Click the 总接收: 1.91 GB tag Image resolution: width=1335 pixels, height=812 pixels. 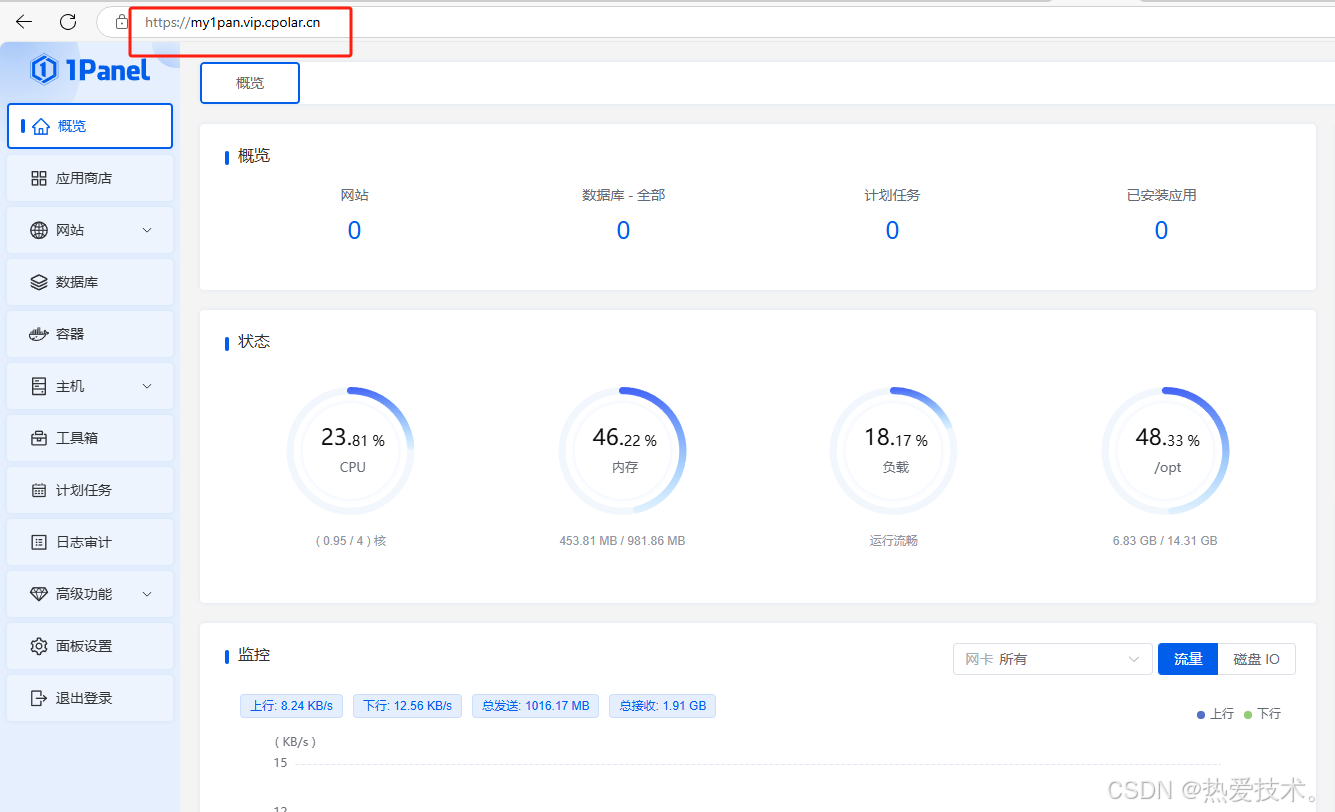[662, 706]
